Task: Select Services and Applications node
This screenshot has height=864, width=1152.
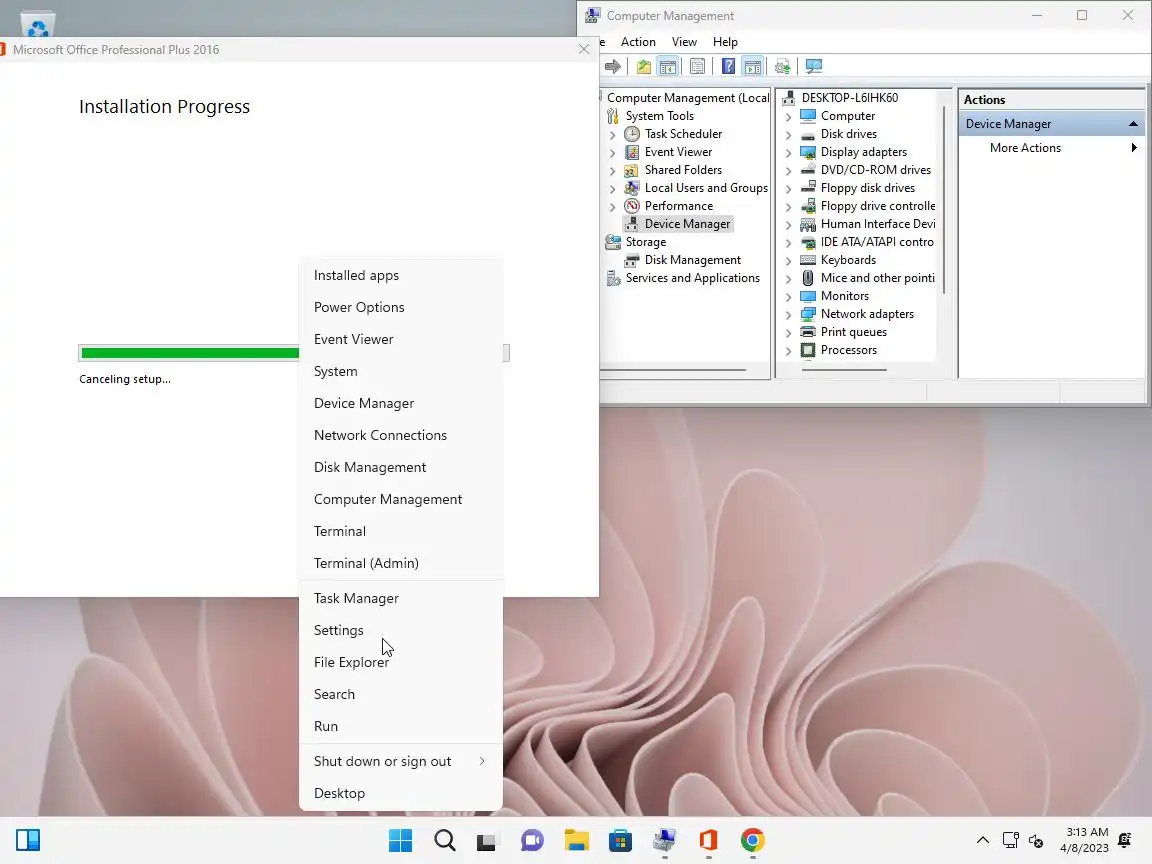Action: click(x=693, y=278)
